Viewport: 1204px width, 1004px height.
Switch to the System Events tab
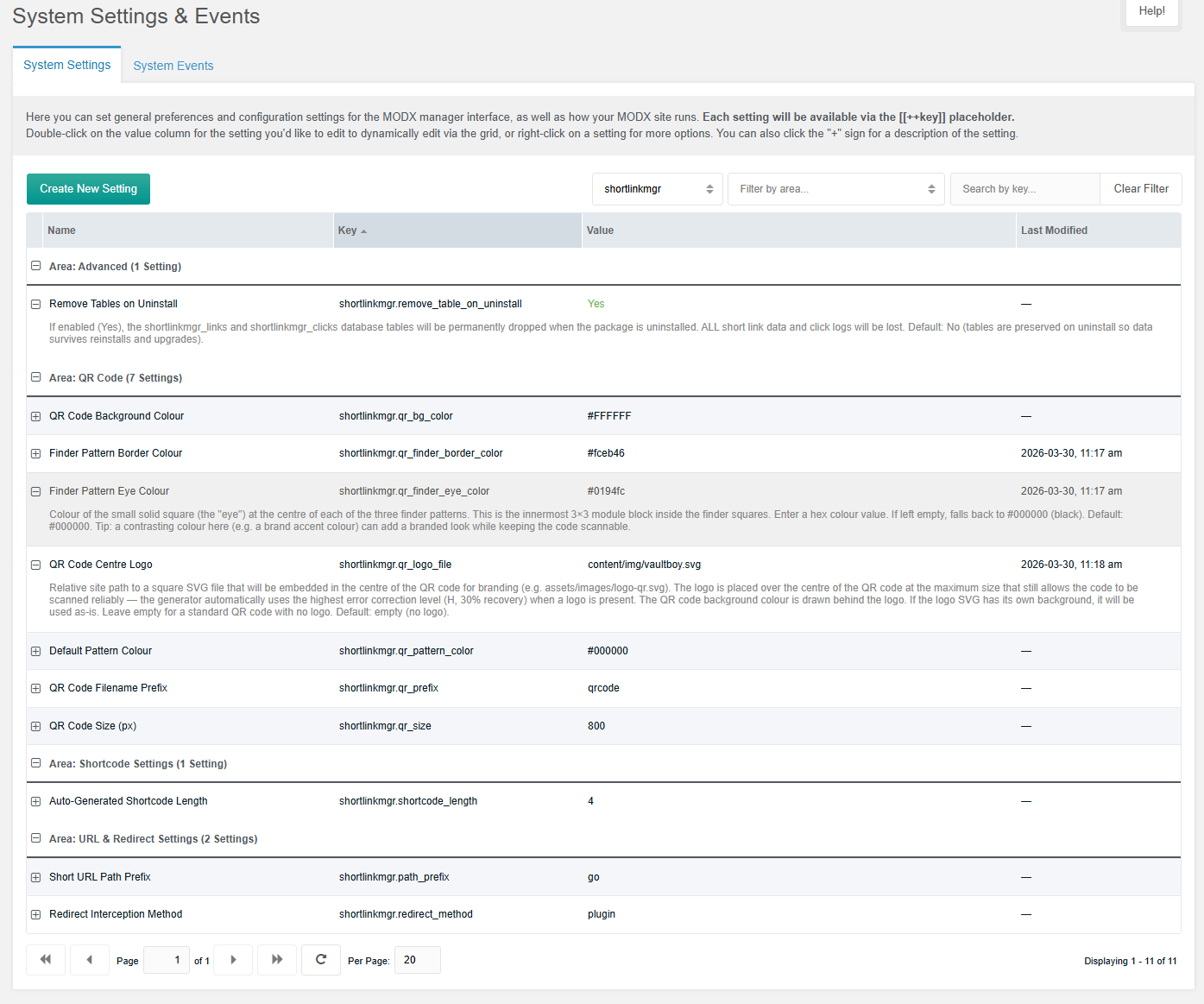(173, 66)
